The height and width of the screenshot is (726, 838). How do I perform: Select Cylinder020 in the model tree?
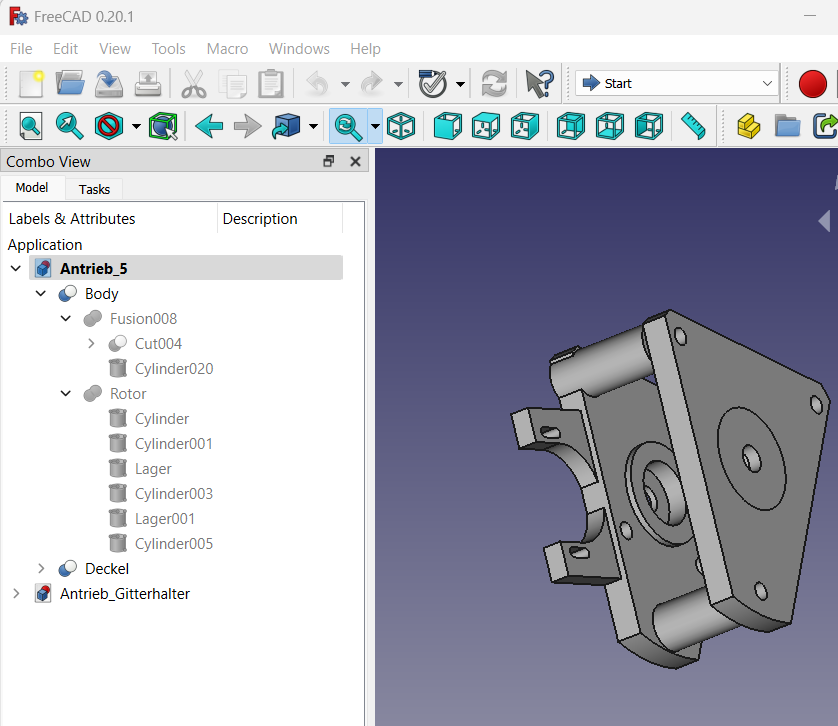(x=174, y=368)
